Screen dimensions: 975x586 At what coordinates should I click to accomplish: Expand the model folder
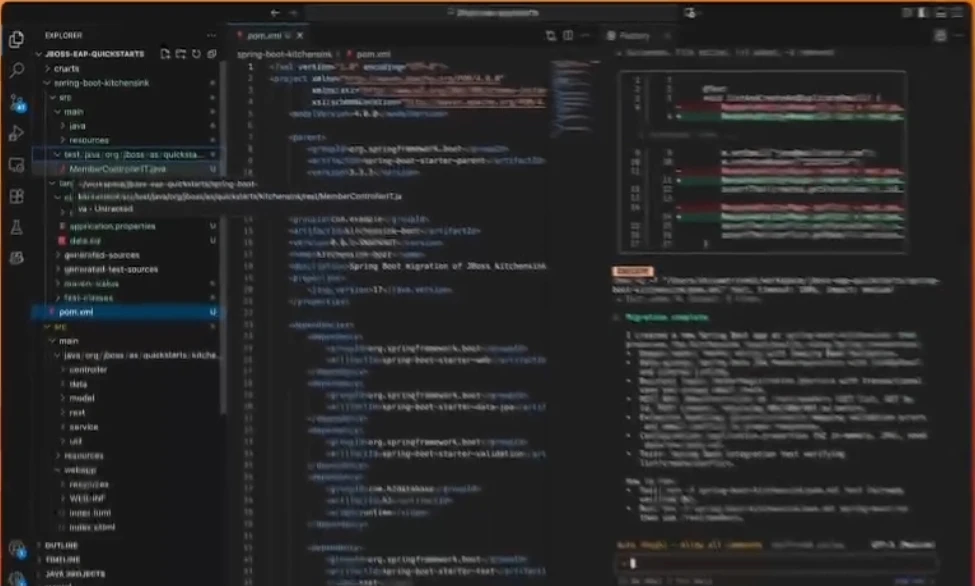click(x=81, y=398)
